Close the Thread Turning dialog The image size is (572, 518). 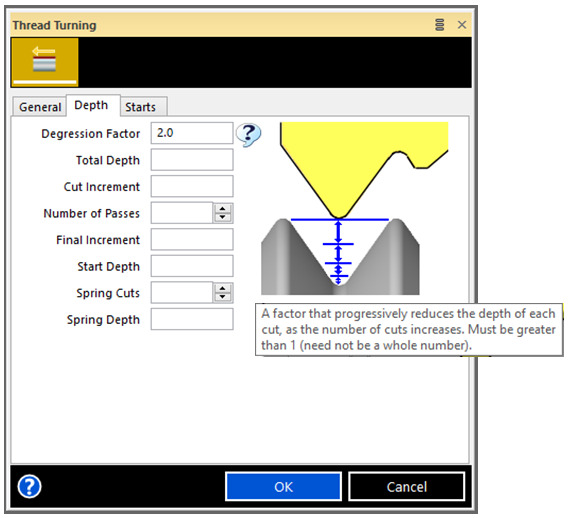(462, 25)
